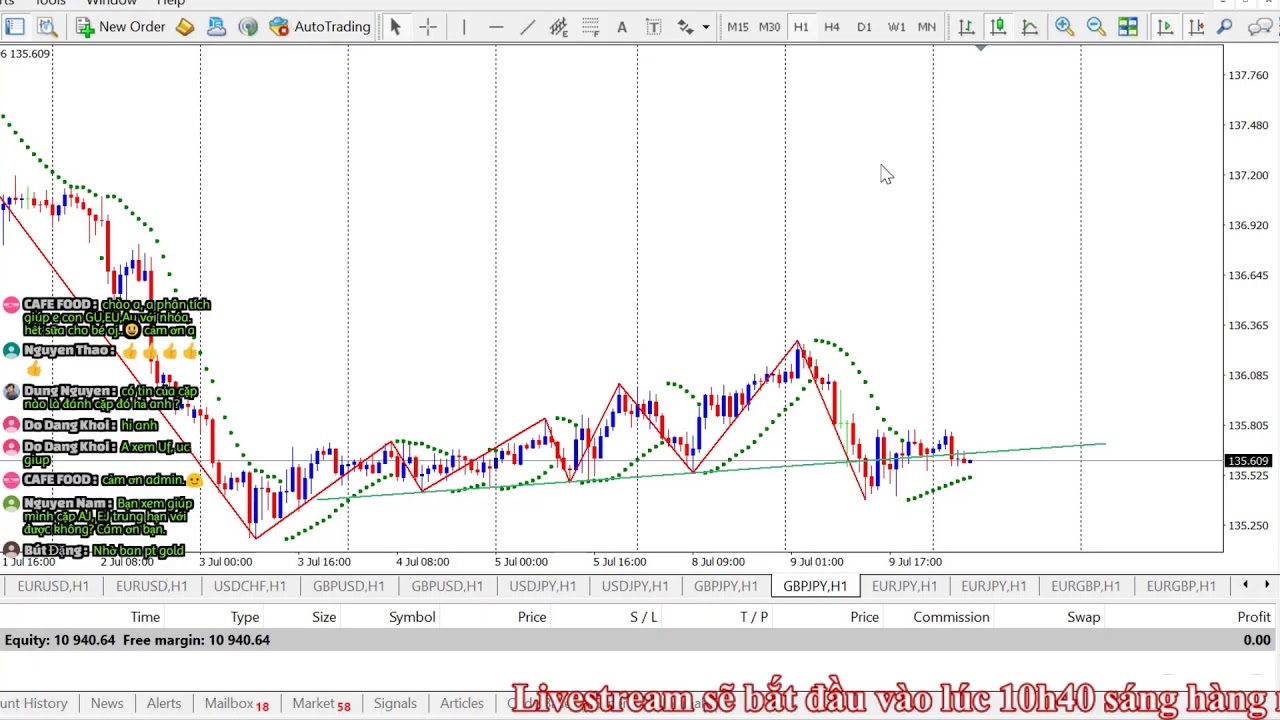Open MetaEditor with the gold book icon

tap(185, 27)
